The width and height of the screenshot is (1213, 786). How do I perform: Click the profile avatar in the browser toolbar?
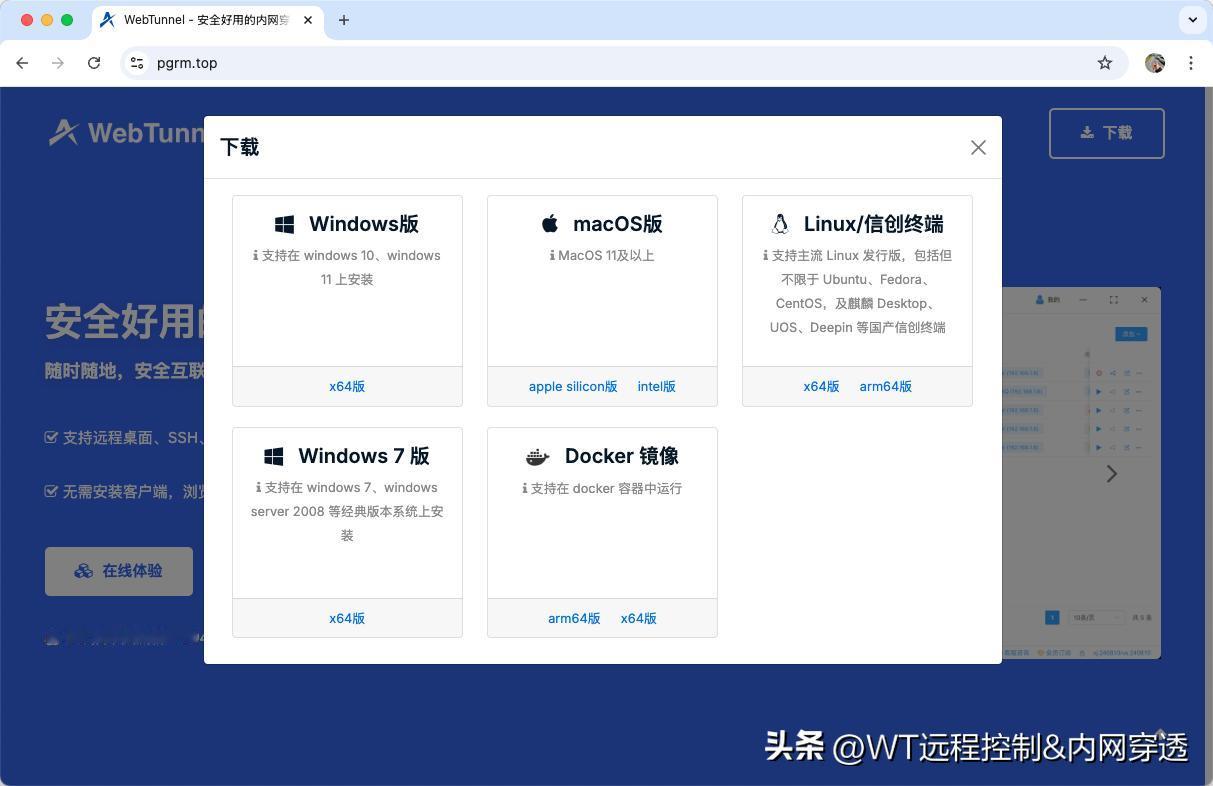[1155, 63]
